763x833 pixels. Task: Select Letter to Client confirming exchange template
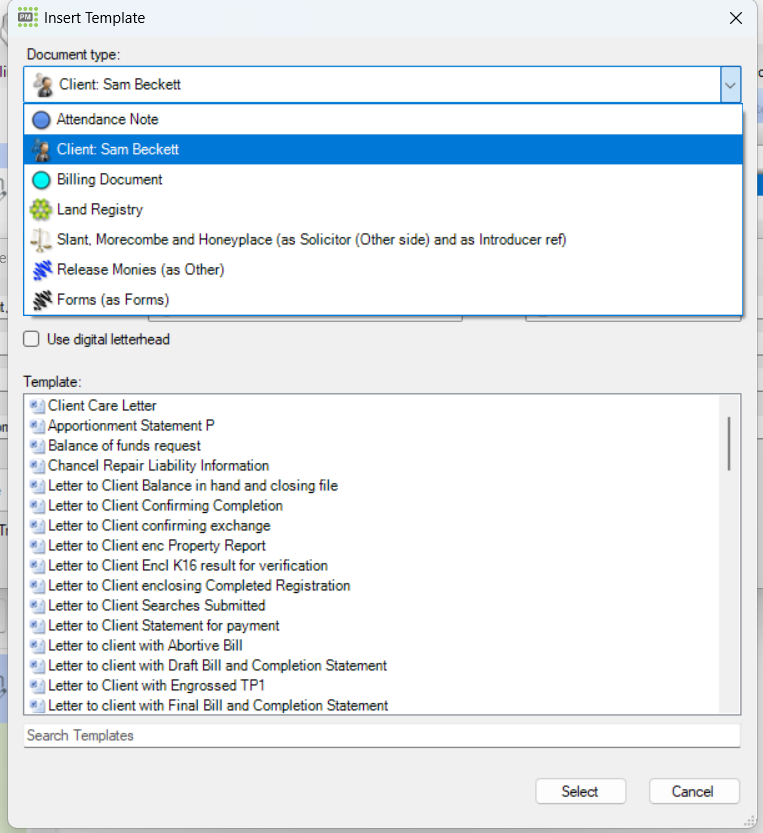click(159, 526)
